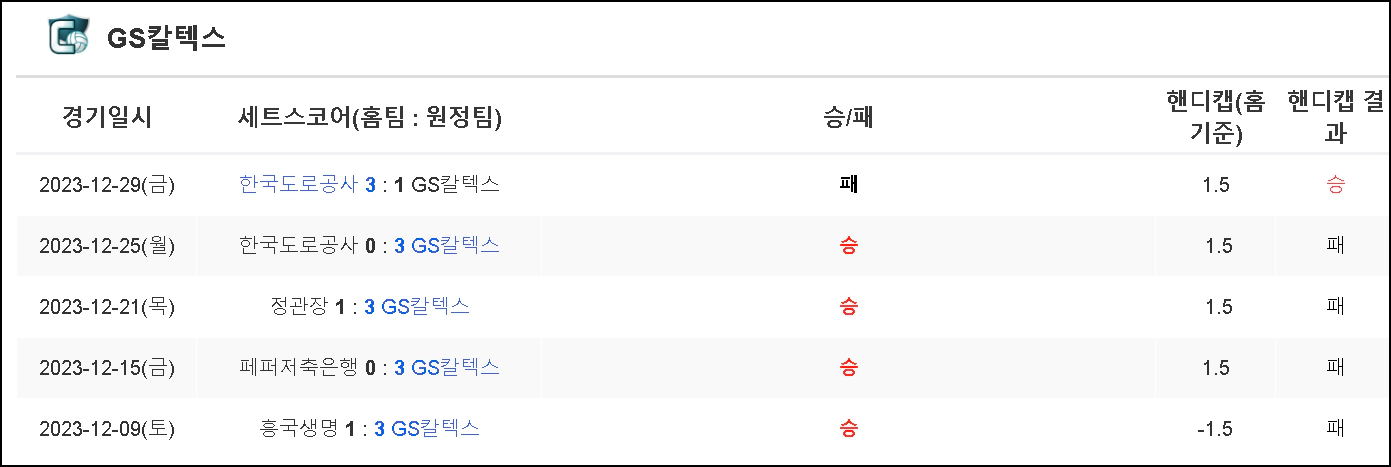Click the 승/패 column header
The width and height of the screenshot is (1391, 467).
click(x=848, y=117)
